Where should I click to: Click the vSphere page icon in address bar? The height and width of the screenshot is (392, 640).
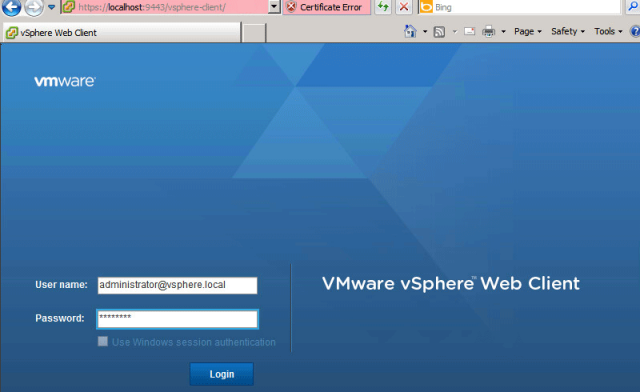pyautogui.click(x=69, y=7)
